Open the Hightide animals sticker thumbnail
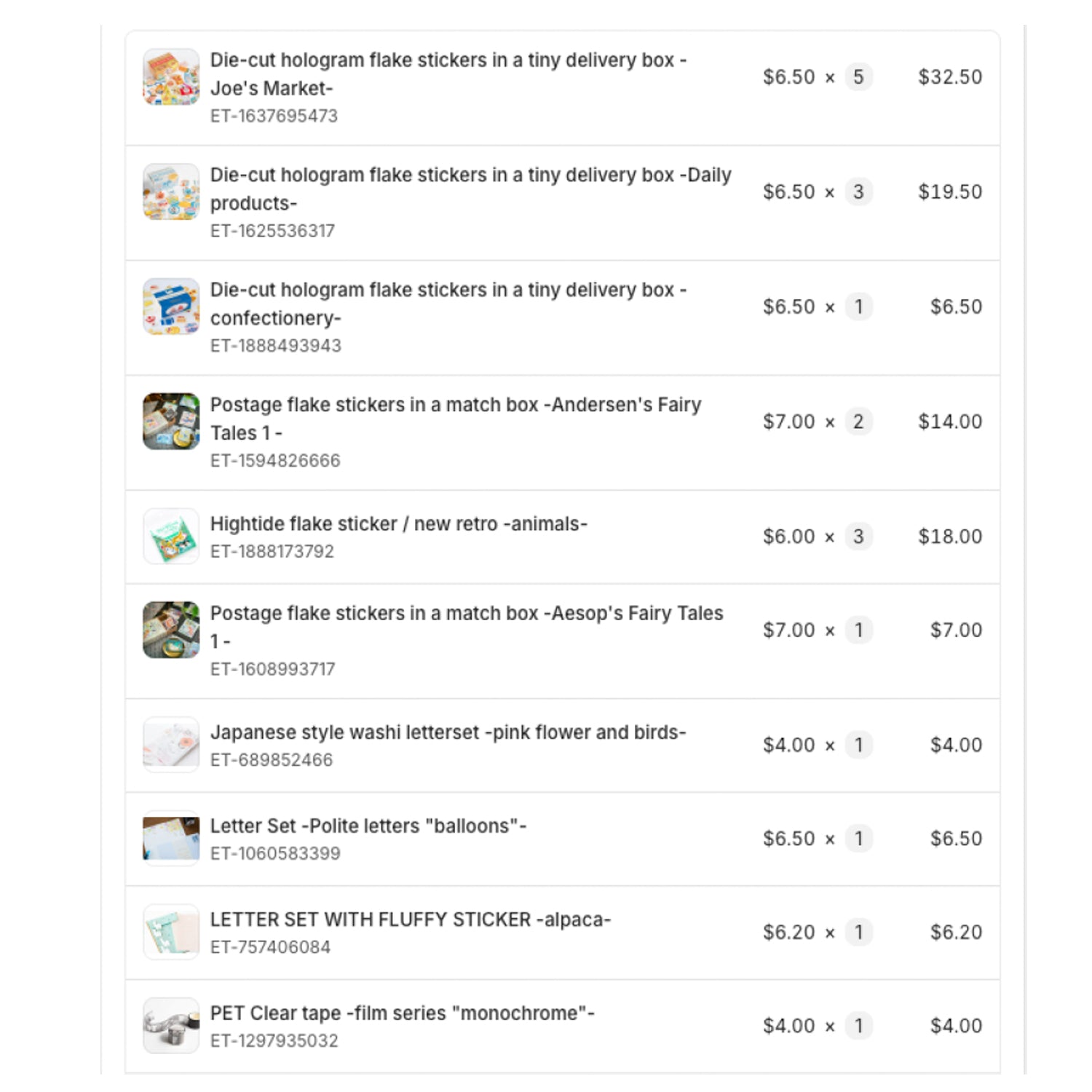 click(171, 537)
